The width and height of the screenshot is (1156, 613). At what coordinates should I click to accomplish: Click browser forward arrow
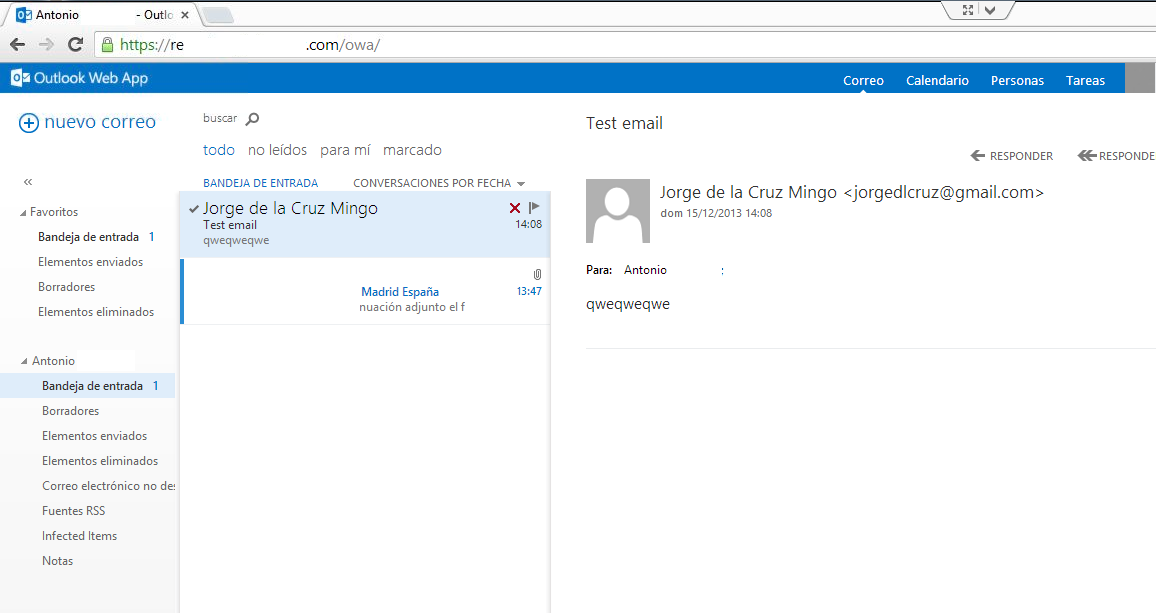(46, 45)
